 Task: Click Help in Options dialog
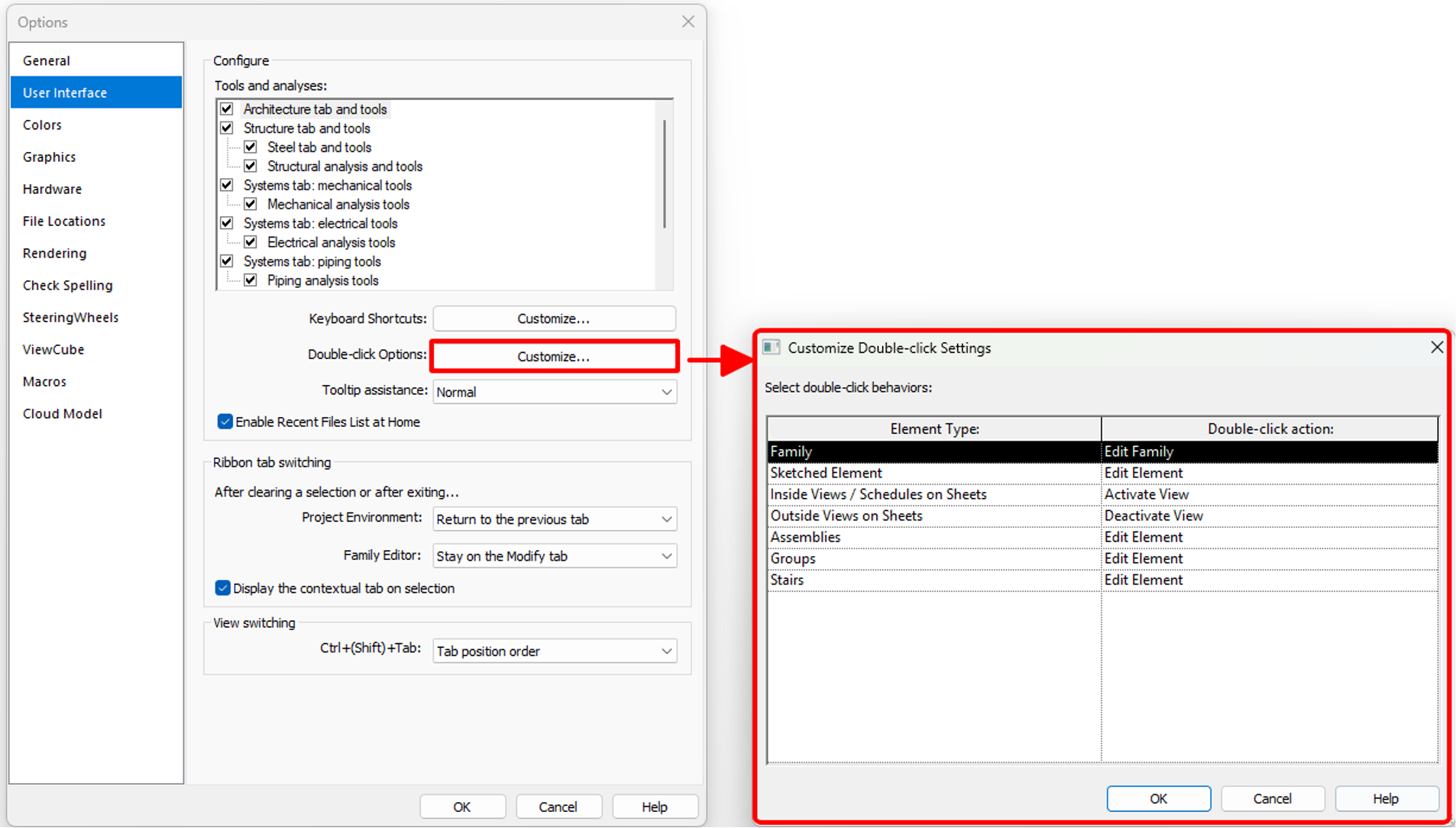(655, 807)
